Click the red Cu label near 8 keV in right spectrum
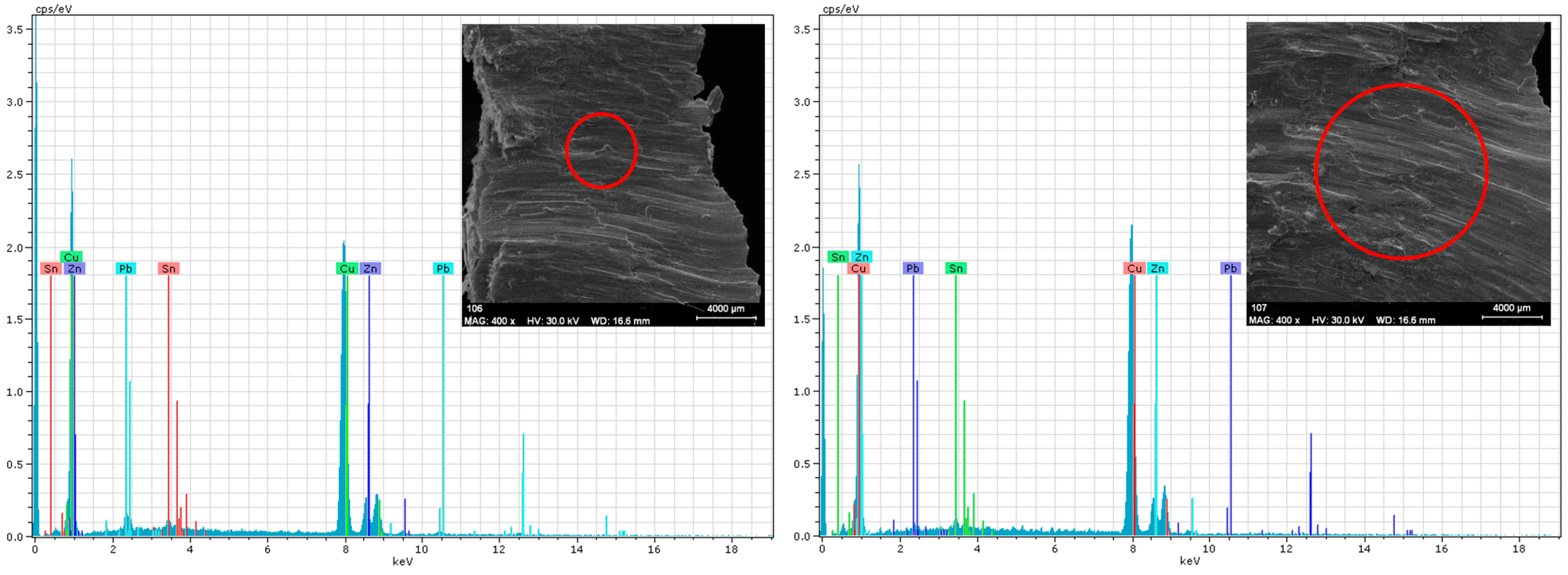The width and height of the screenshot is (1568, 575). [x=1134, y=268]
